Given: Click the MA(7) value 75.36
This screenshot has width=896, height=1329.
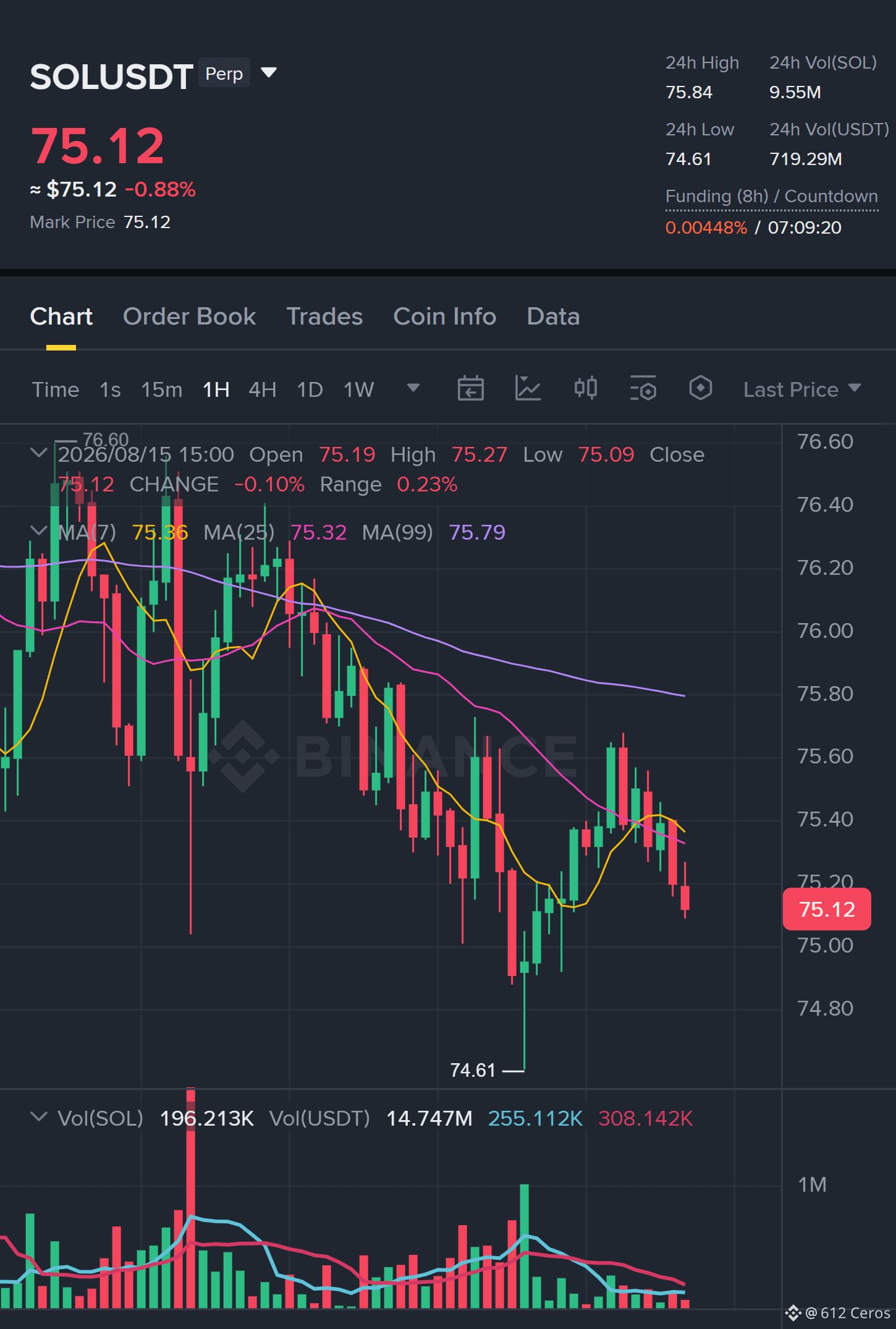Looking at the screenshot, I should [x=160, y=532].
